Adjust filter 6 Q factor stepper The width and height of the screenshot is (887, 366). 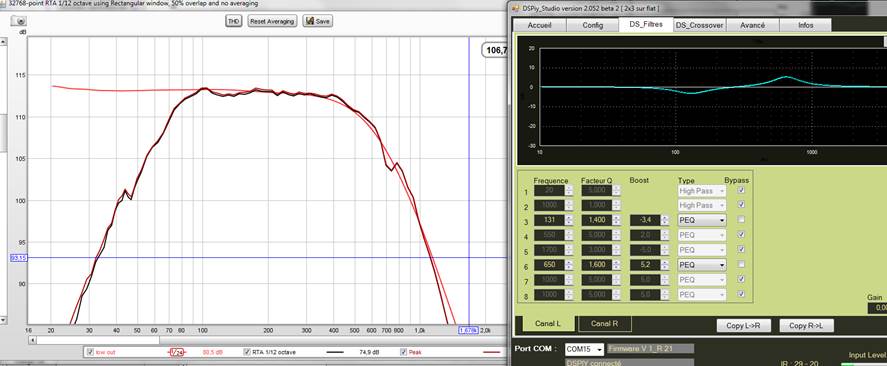click(616, 264)
